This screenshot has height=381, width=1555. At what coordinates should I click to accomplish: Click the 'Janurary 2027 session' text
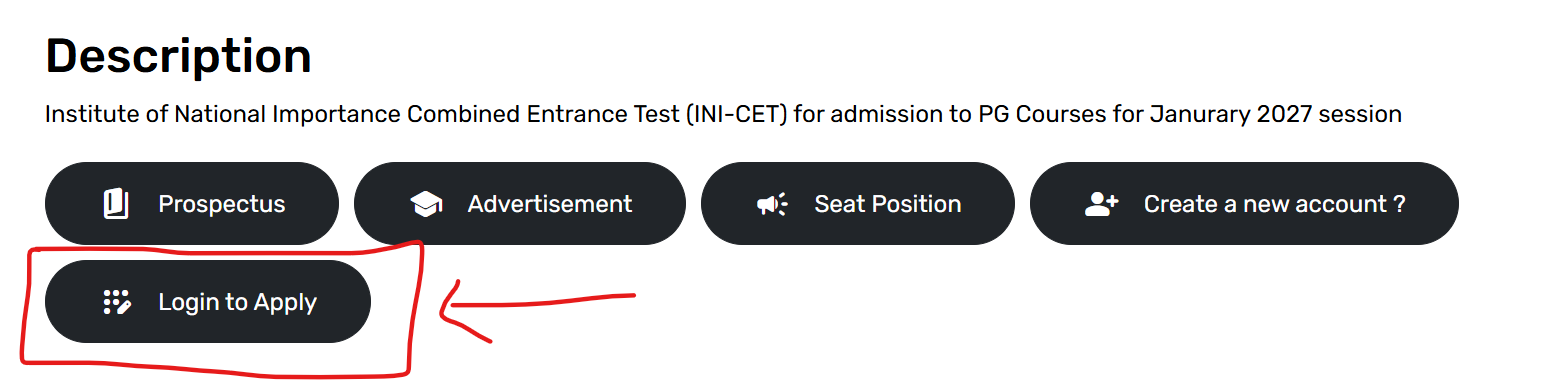coord(1276,115)
